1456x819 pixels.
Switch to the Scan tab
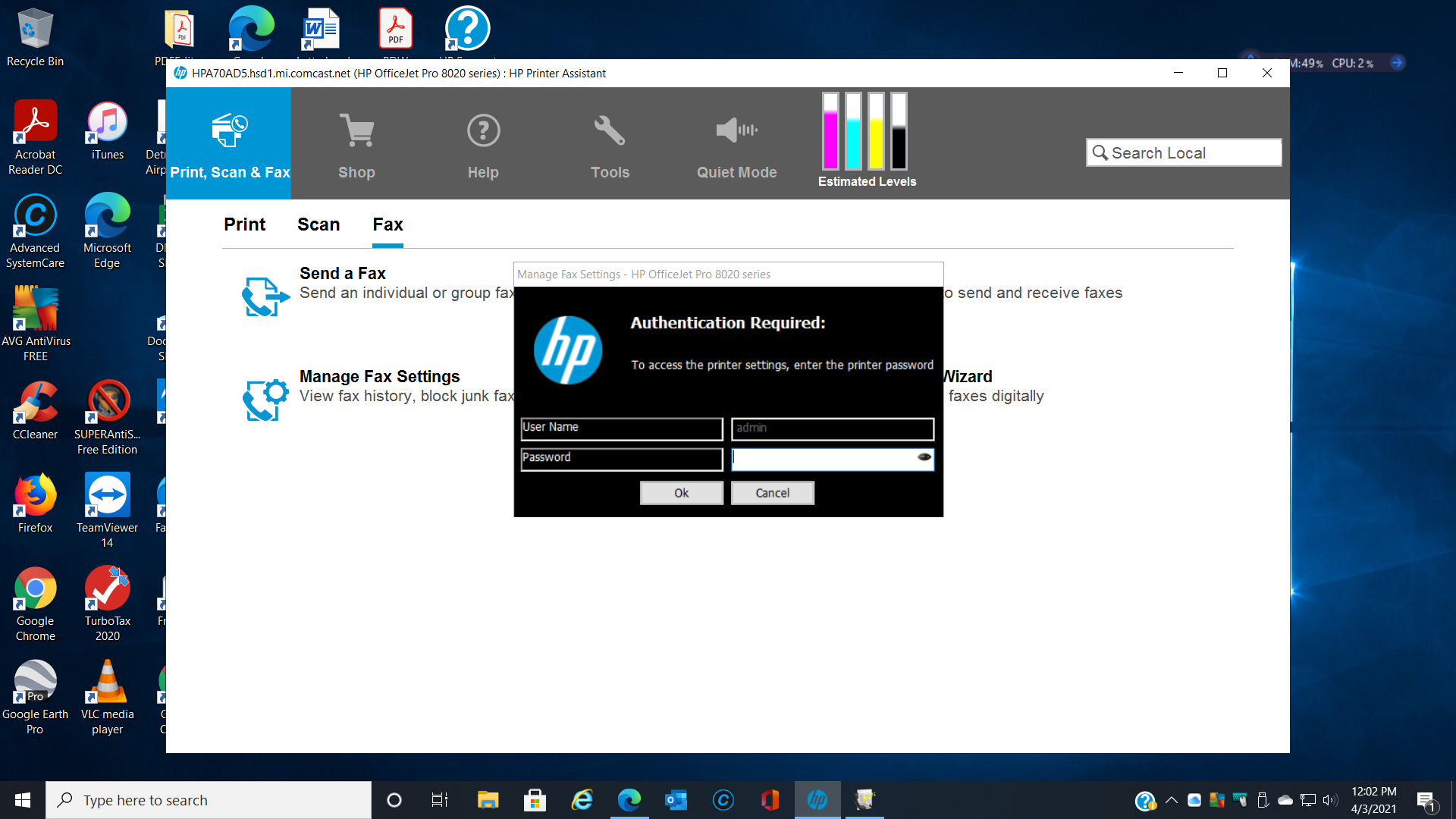[318, 224]
